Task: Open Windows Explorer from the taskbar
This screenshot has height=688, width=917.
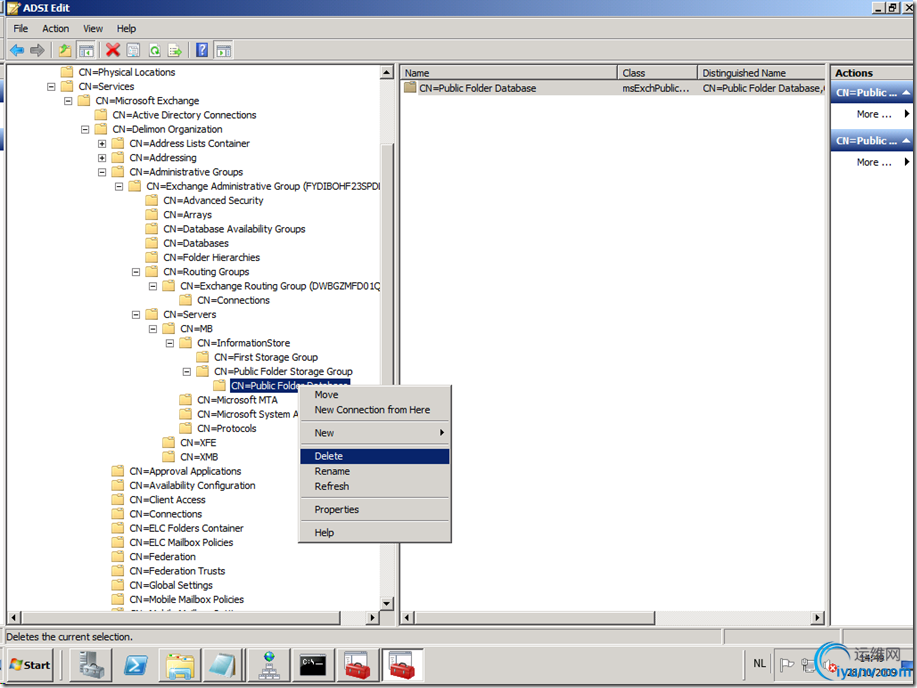Action: [x=180, y=665]
